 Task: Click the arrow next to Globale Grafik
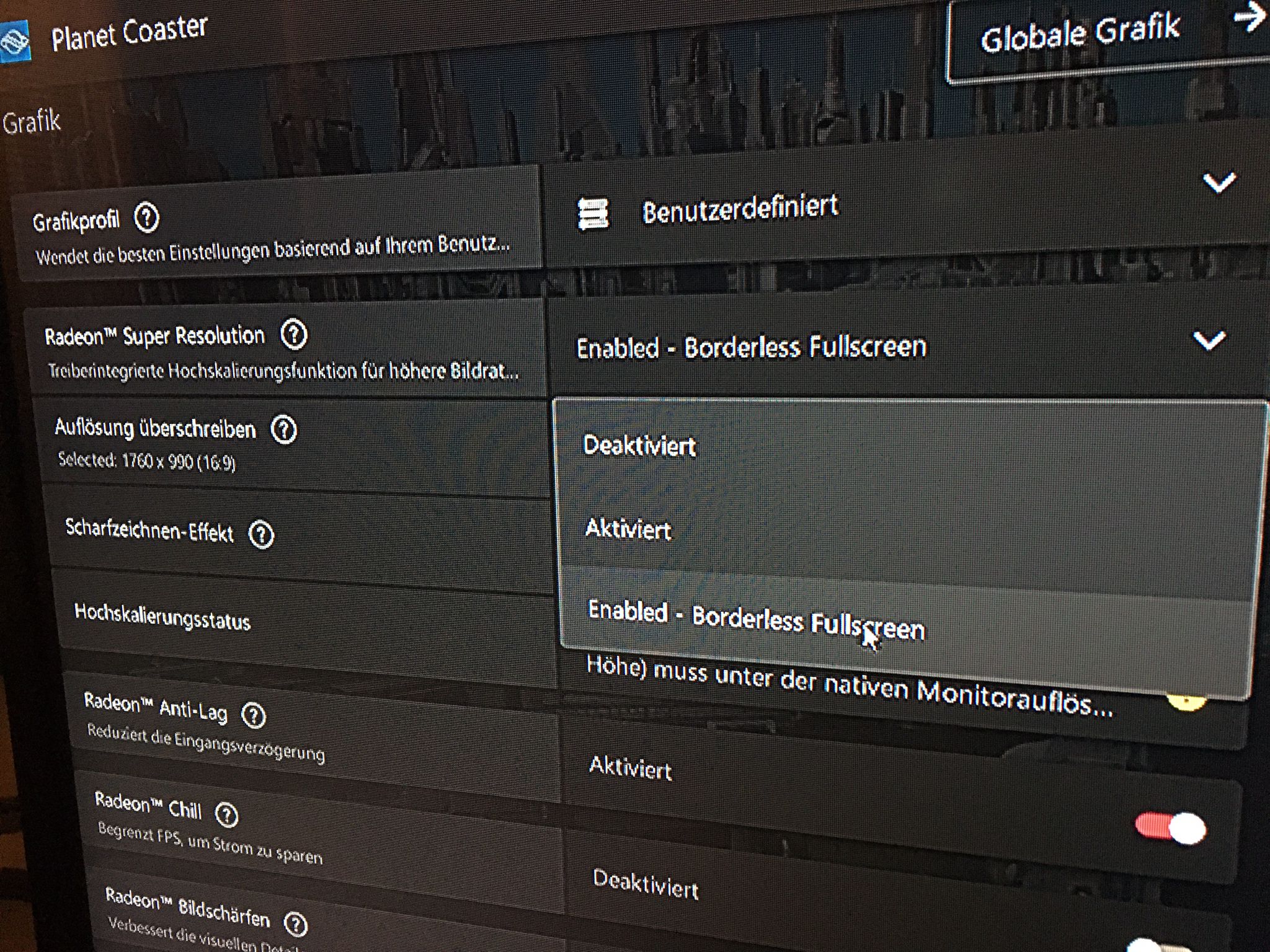click(x=1250, y=18)
